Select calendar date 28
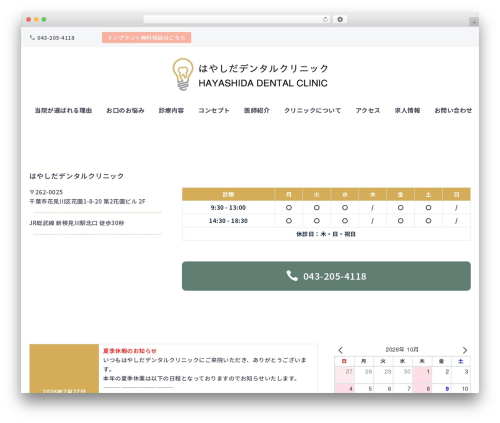The width and height of the screenshot is (500, 423). 364,375
